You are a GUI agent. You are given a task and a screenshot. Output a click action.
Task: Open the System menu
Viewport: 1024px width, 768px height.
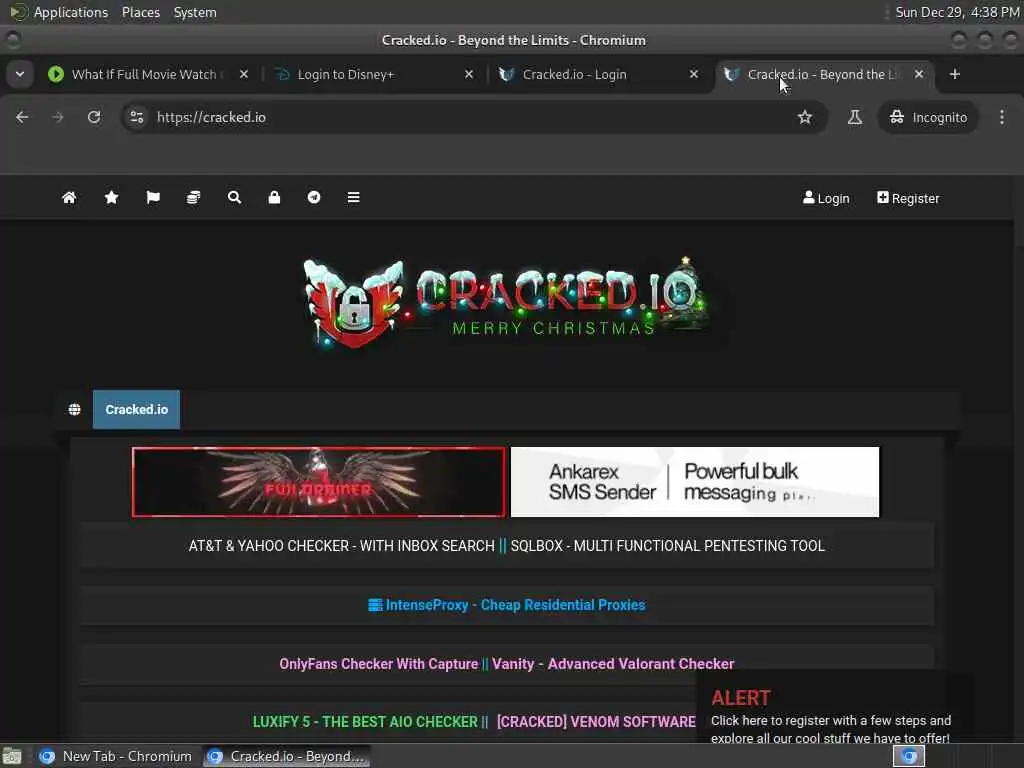click(x=195, y=12)
